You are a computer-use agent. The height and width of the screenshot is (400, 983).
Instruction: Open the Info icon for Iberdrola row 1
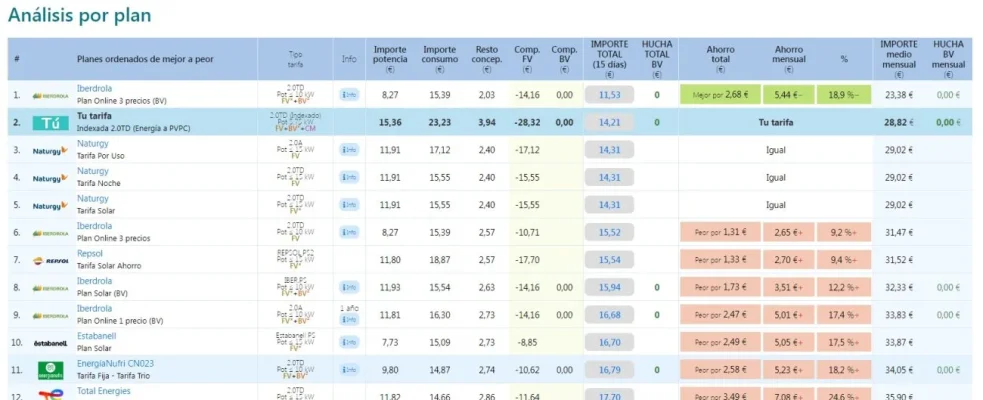pyautogui.click(x=349, y=95)
